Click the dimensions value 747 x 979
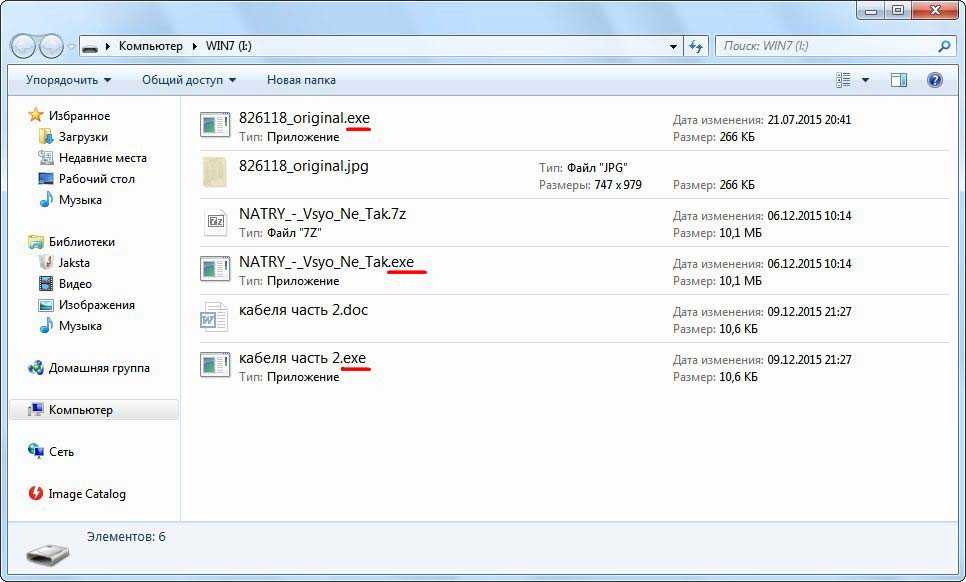 pyautogui.click(x=618, y=185)
